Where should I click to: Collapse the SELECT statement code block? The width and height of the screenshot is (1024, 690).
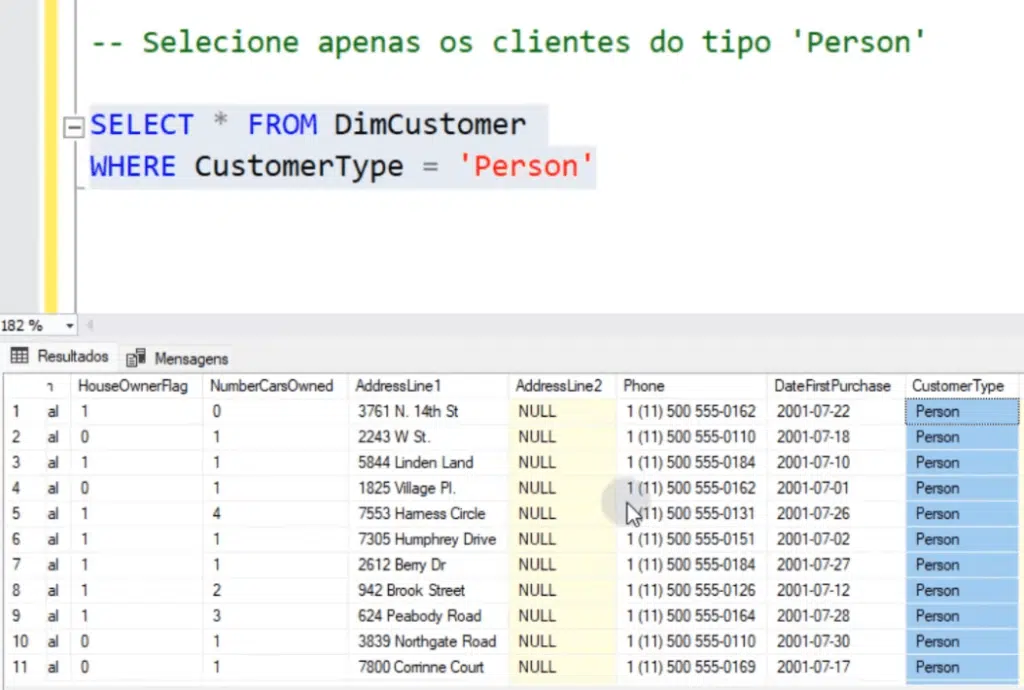tap(73, 126)
